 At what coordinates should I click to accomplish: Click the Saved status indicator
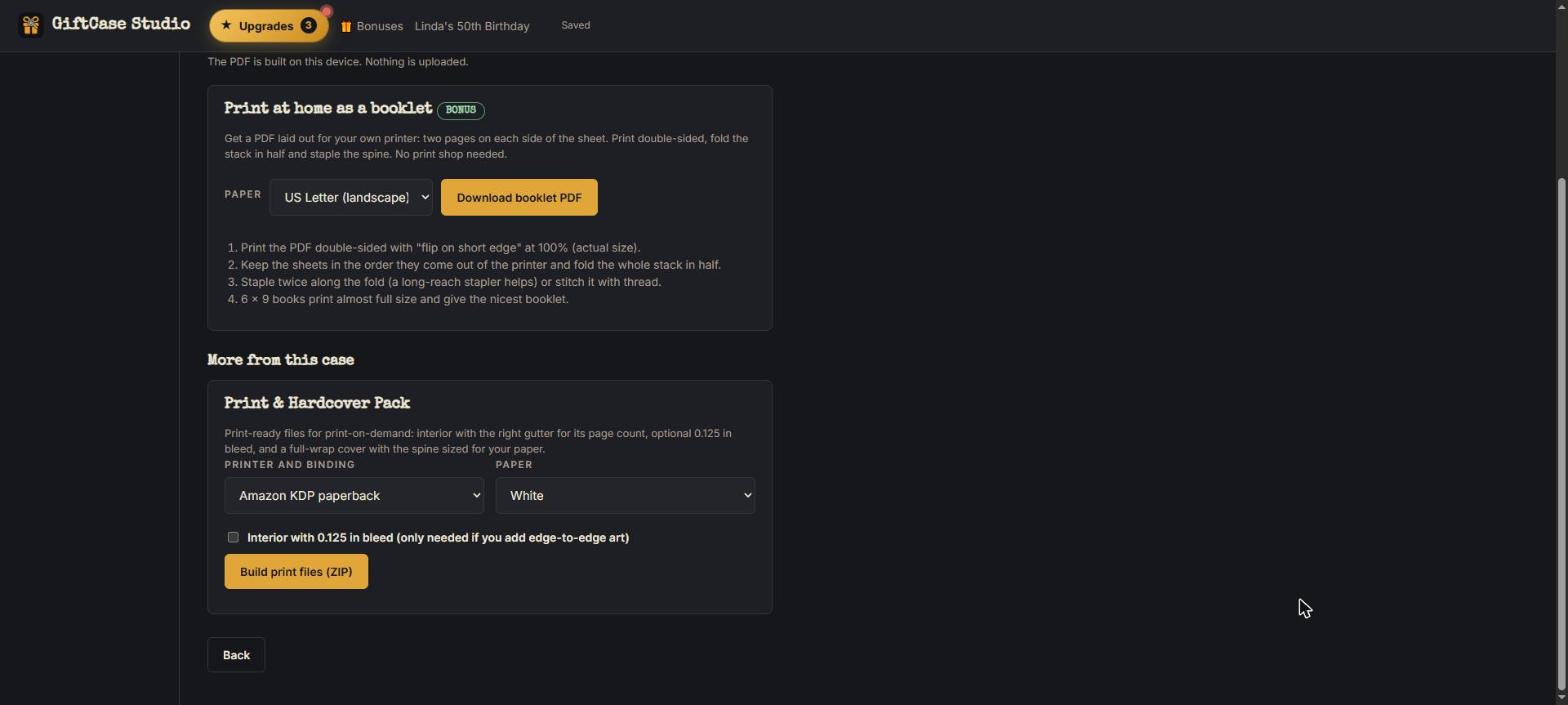pos(576,26)
